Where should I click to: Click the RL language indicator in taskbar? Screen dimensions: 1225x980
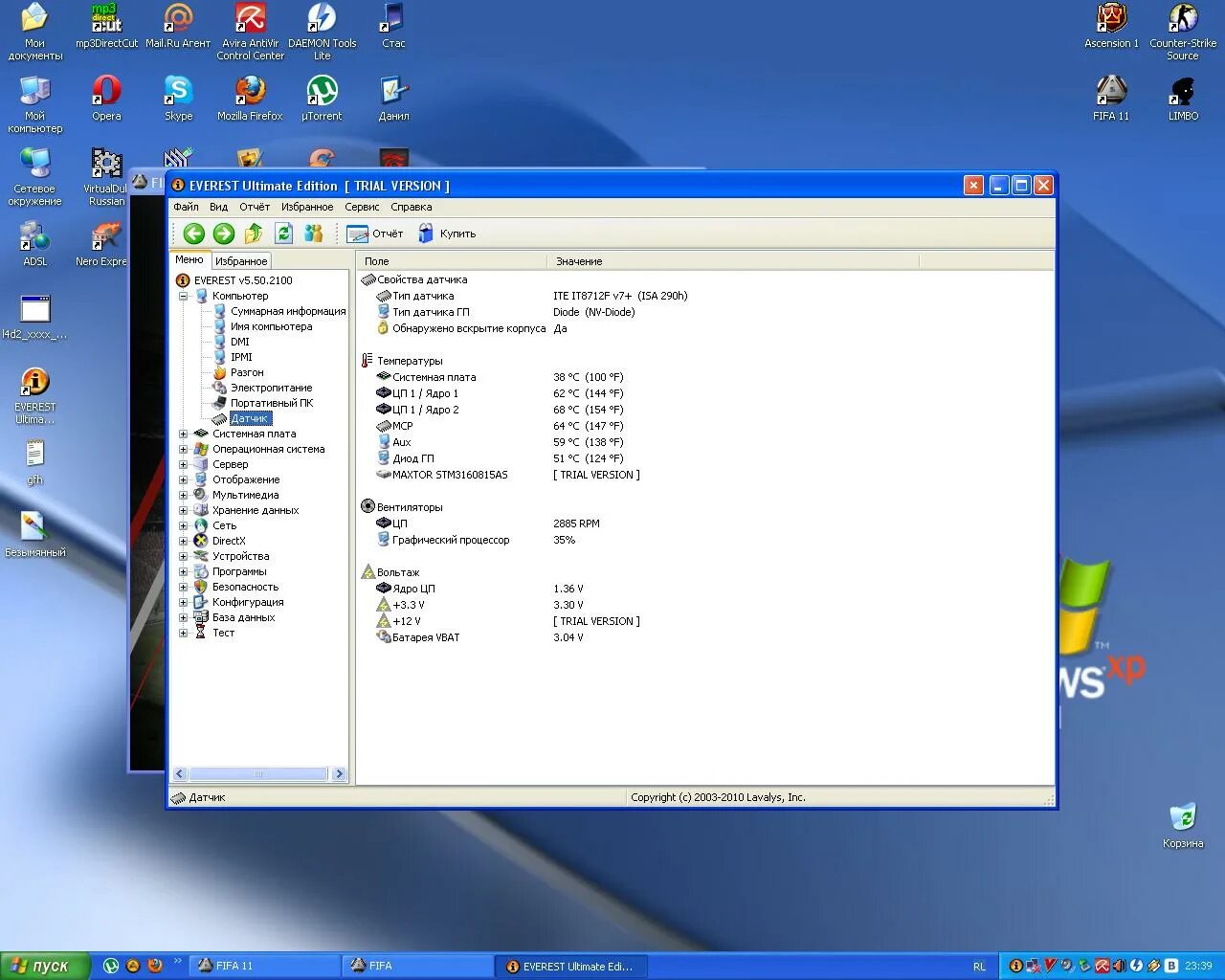click(x=979, y=967)
